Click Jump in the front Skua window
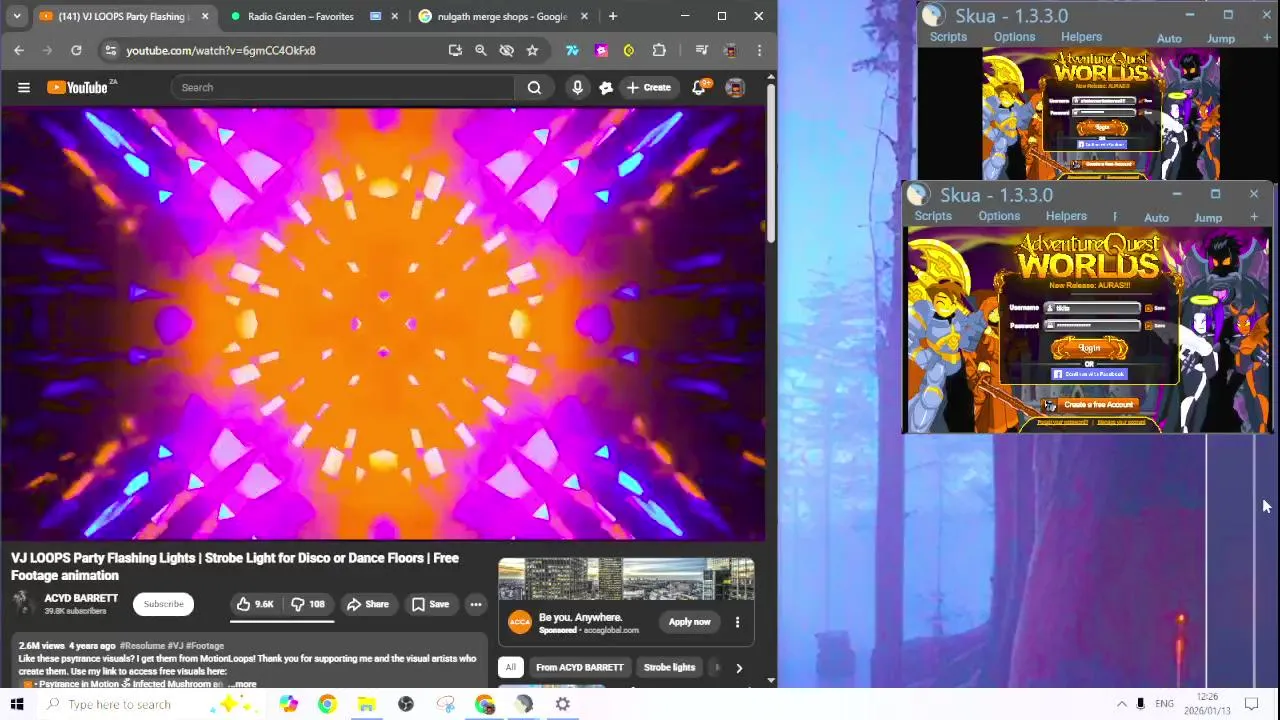 pyautogui.click(x=1208, y=218)
